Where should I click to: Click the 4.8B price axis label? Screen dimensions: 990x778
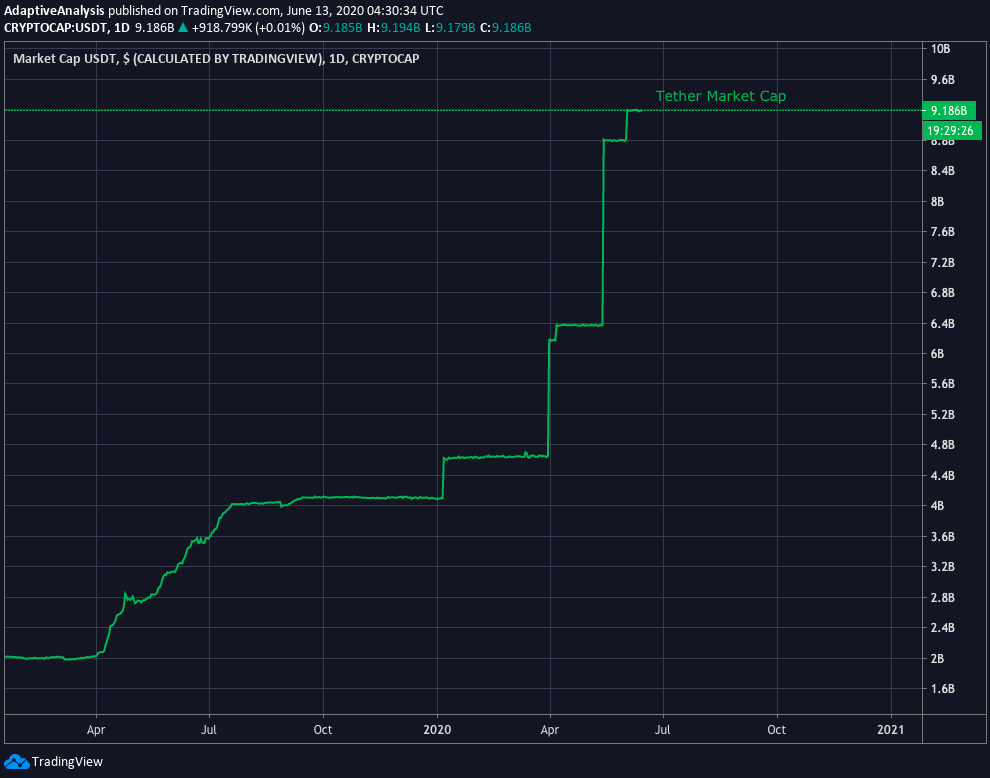click(x=943, y=445)
